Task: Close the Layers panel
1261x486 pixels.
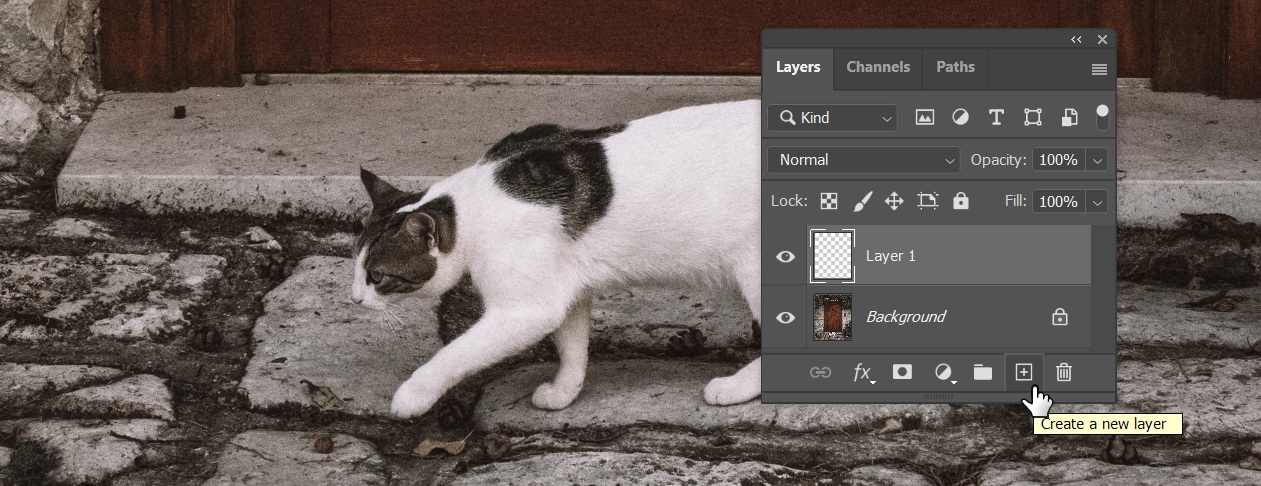Action: [x=1102, y=40]
